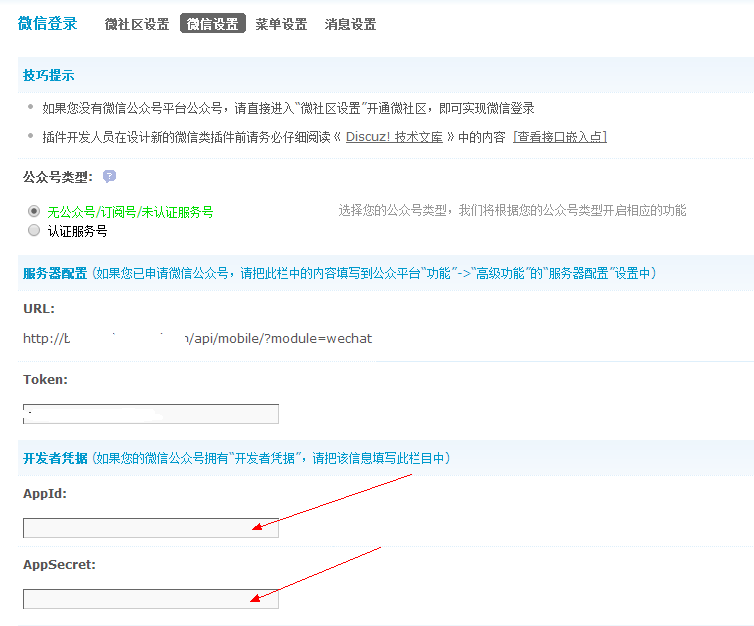Open the 微社区设置 tab

pos(137,24)
